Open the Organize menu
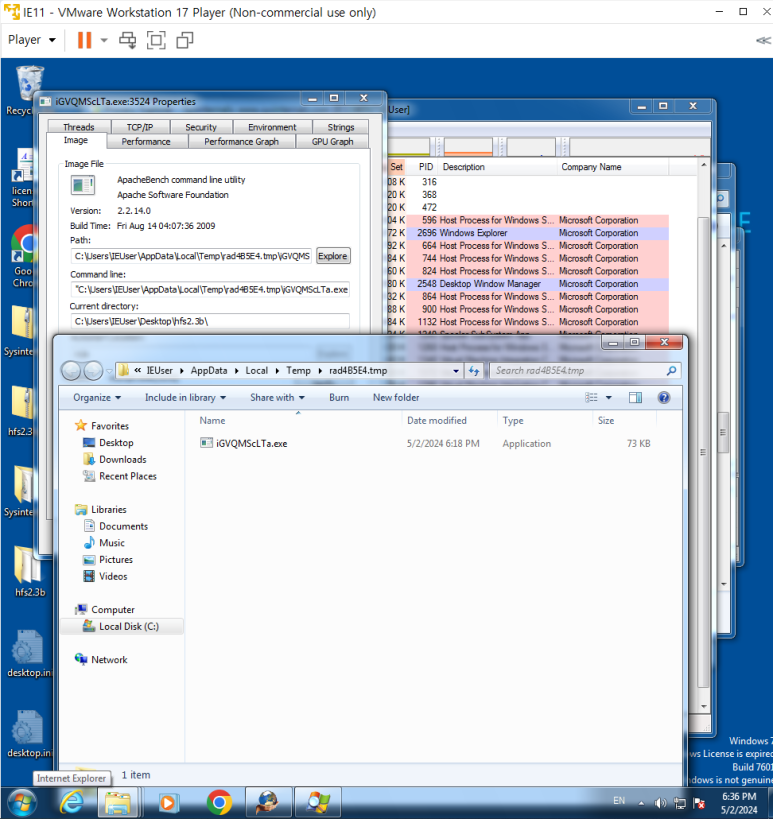 click(x=97, y=397)
